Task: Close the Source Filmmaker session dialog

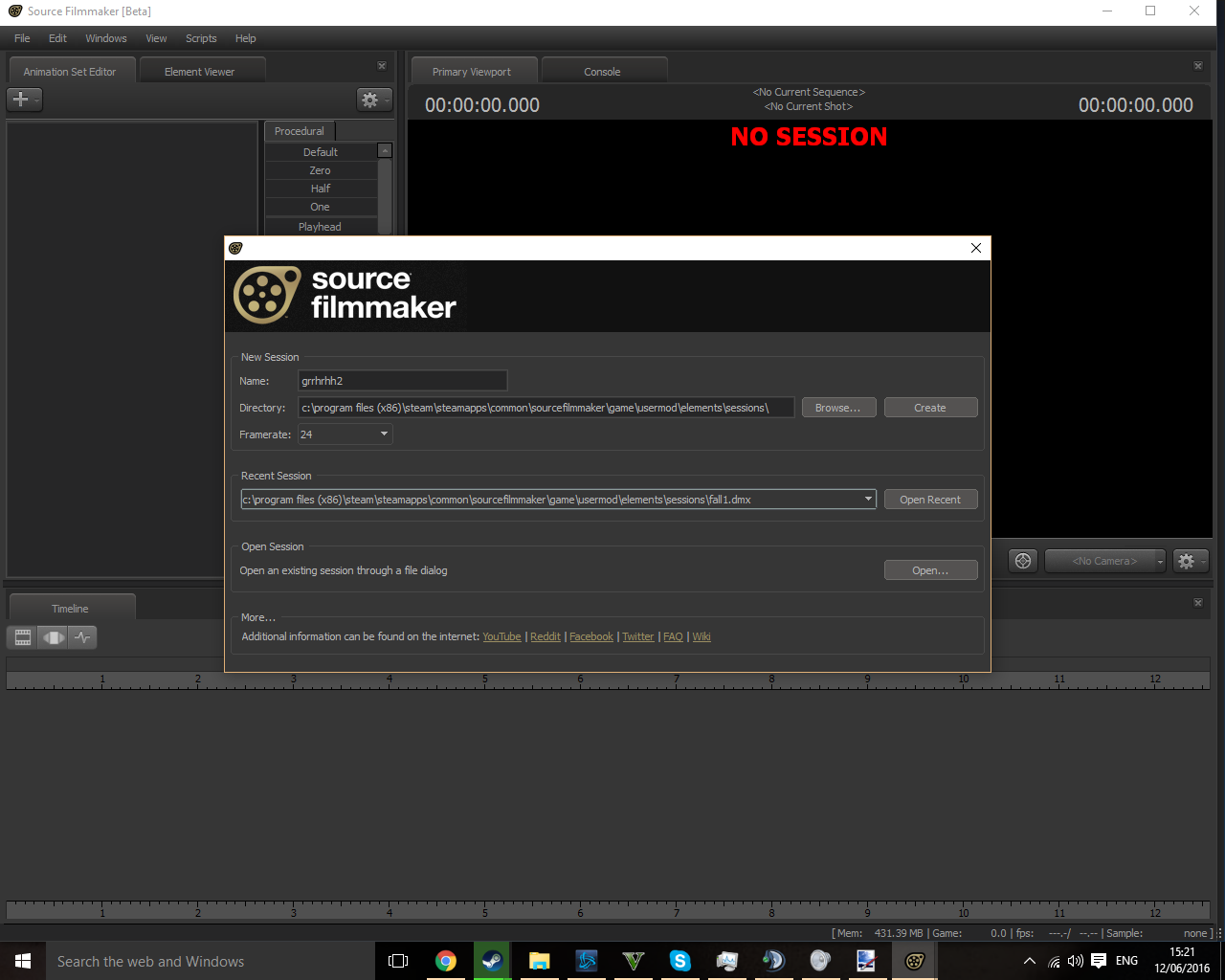Action: [x=976, y=248]
